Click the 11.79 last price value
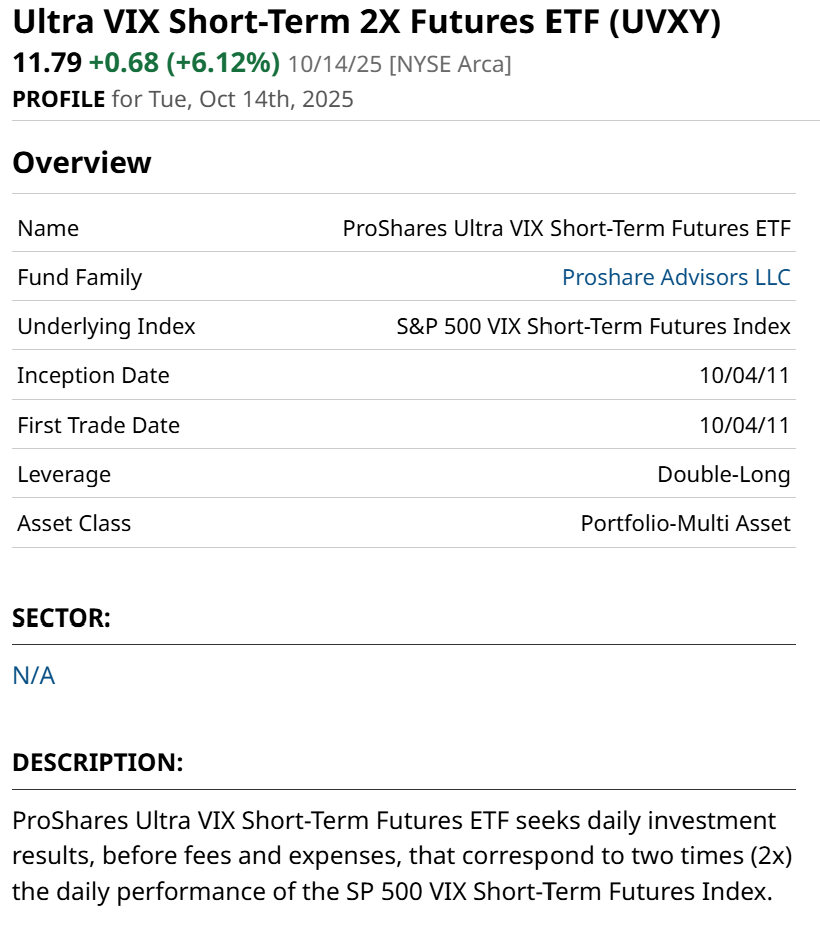Image resolution: width=820 pixels, height=932 pixels. [x=46, y=63]
